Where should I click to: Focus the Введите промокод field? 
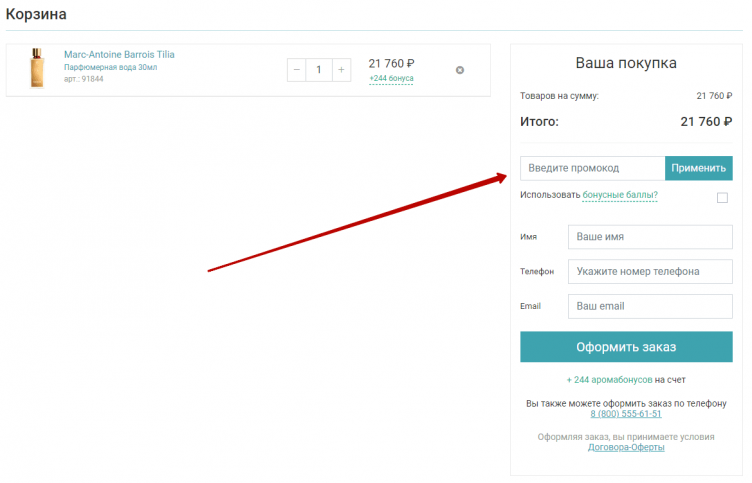(x=592, y=168)
